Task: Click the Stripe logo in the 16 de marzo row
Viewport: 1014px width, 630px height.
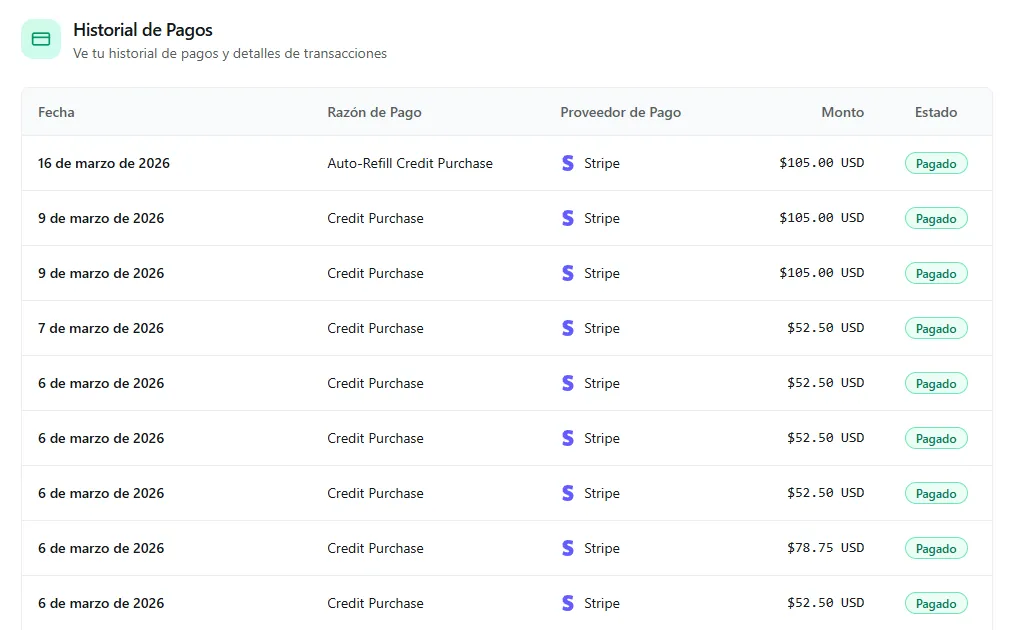Action: 568,163
